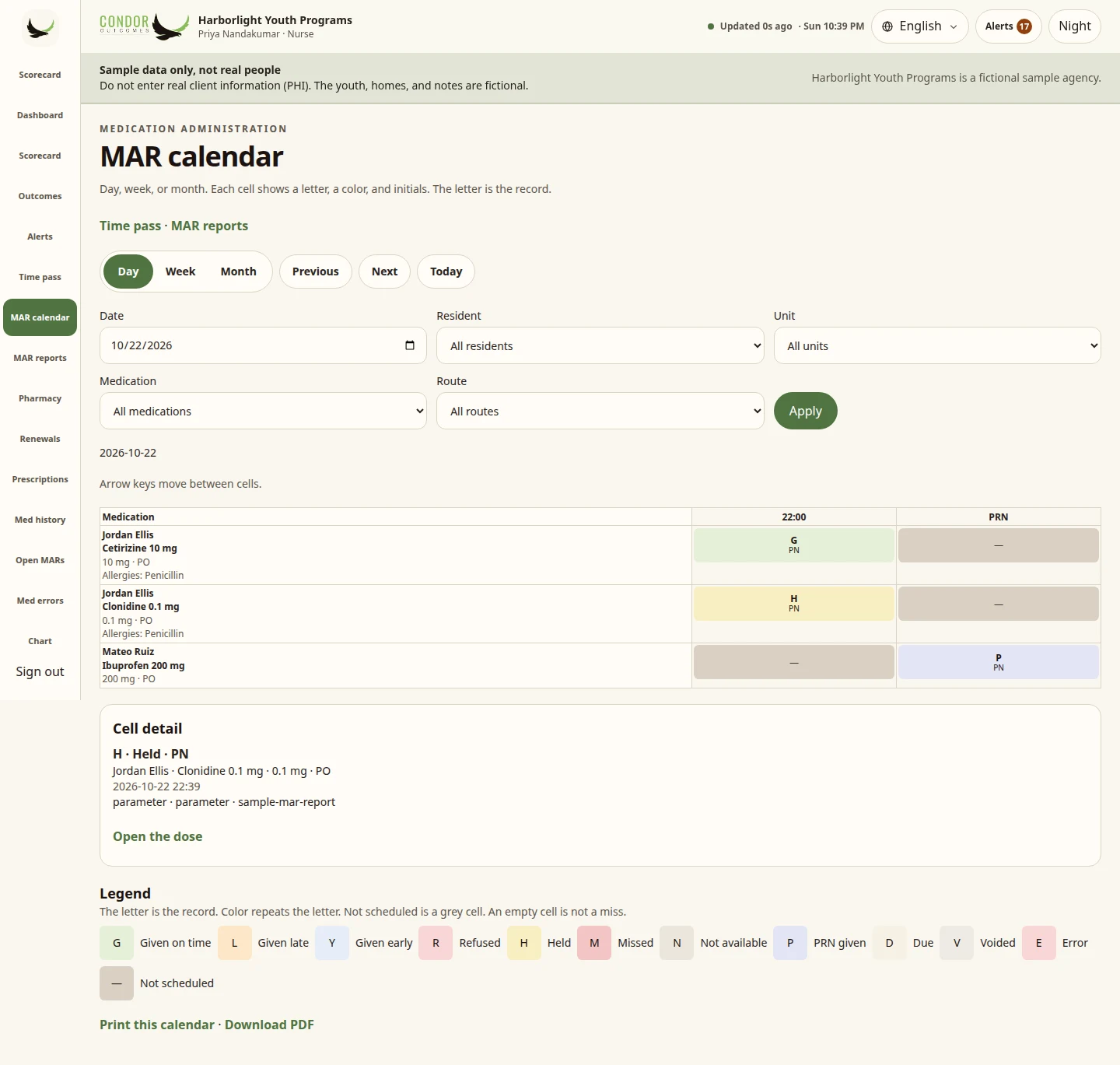Click the Date field showing 10/22/2026
The image size is (1120, 1065).
263,345
